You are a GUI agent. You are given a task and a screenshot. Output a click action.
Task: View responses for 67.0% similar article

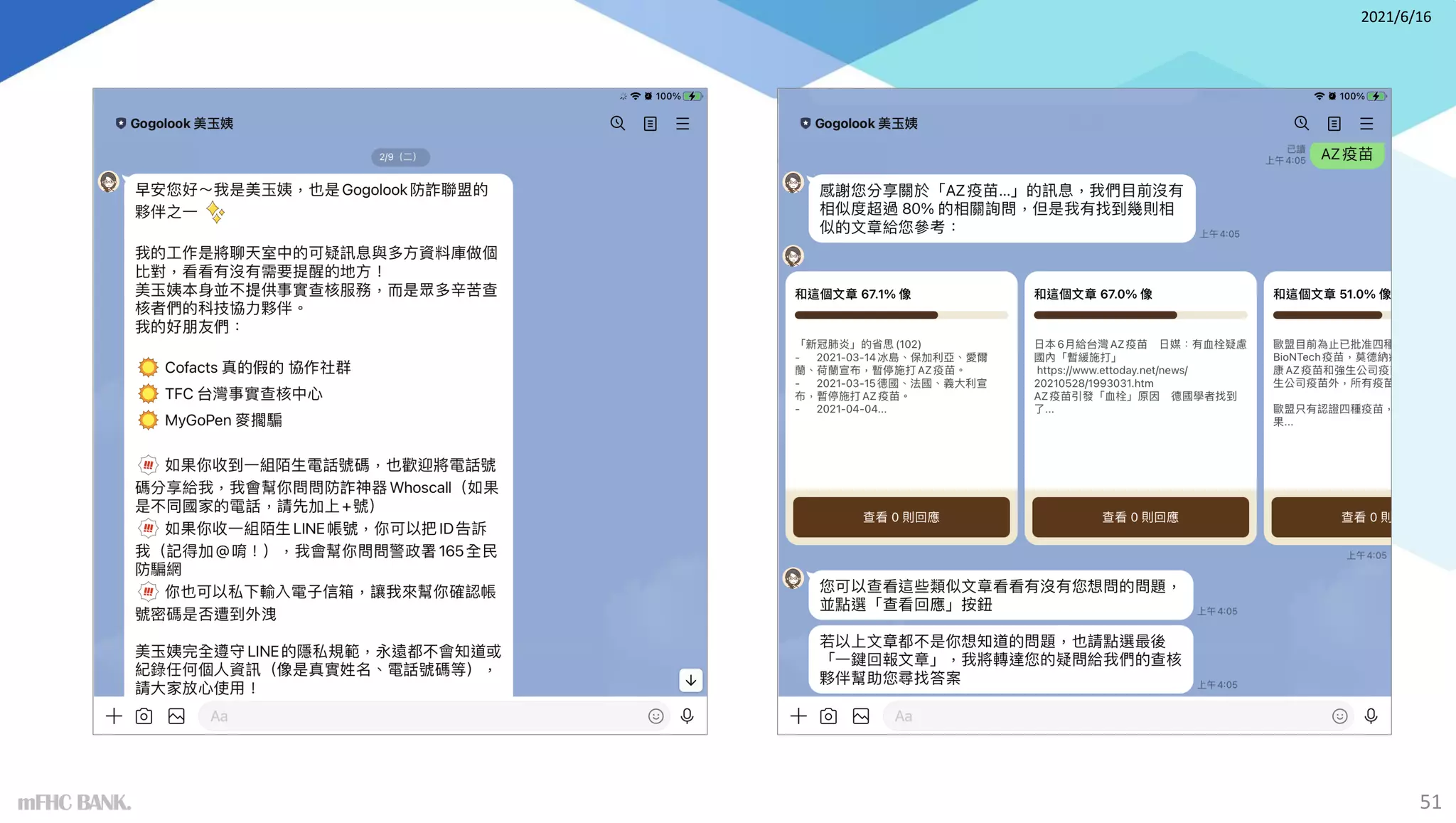click(x=1140, y=517)
